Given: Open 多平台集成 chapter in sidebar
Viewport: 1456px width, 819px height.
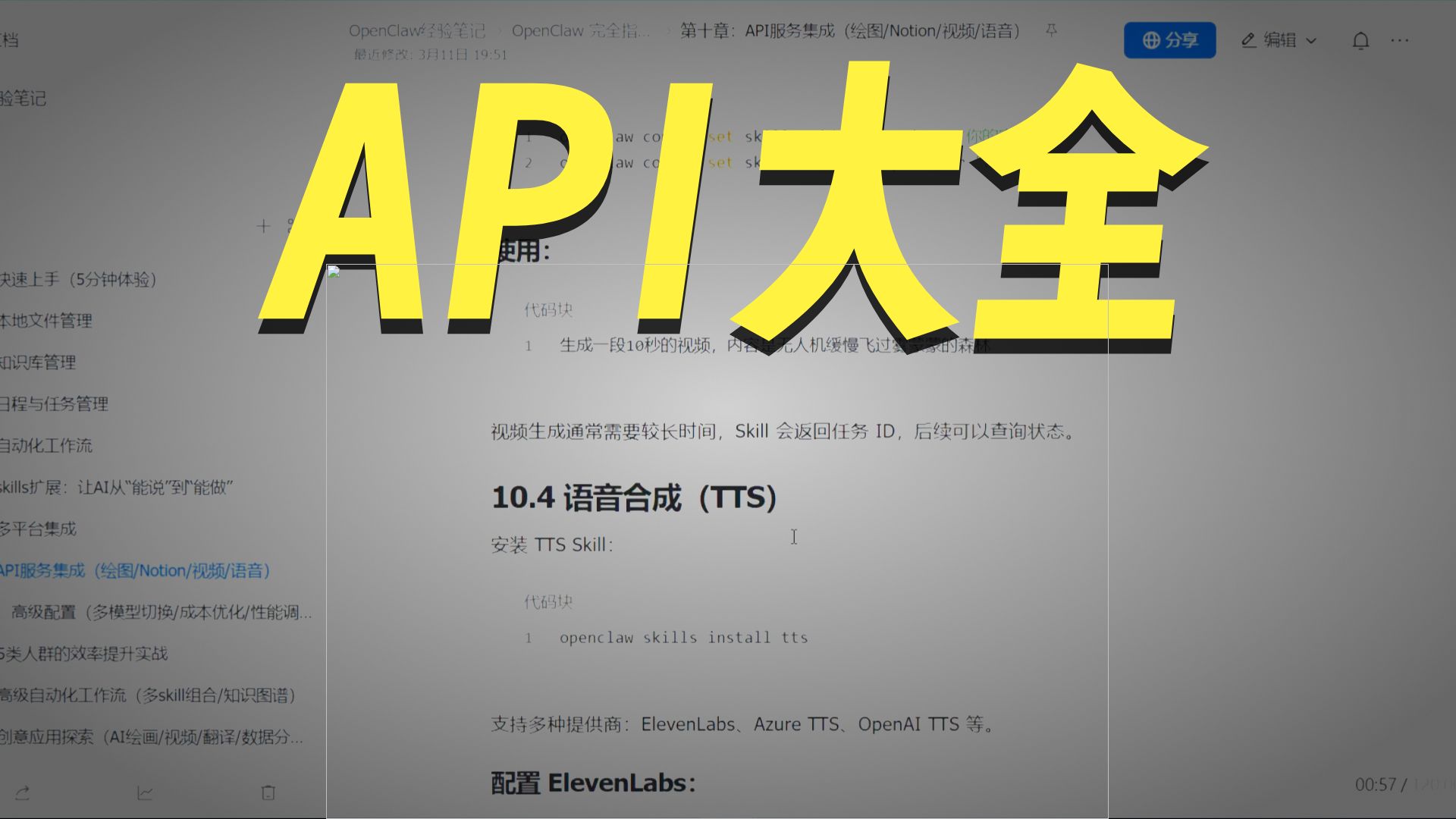Looking at the screenshot, I should tap(39, 529).
